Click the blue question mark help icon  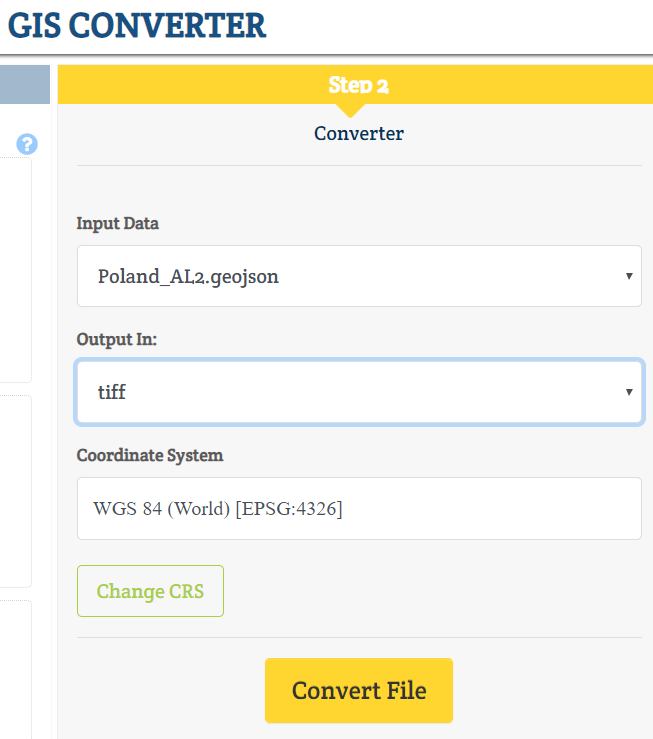click(27, 144)
